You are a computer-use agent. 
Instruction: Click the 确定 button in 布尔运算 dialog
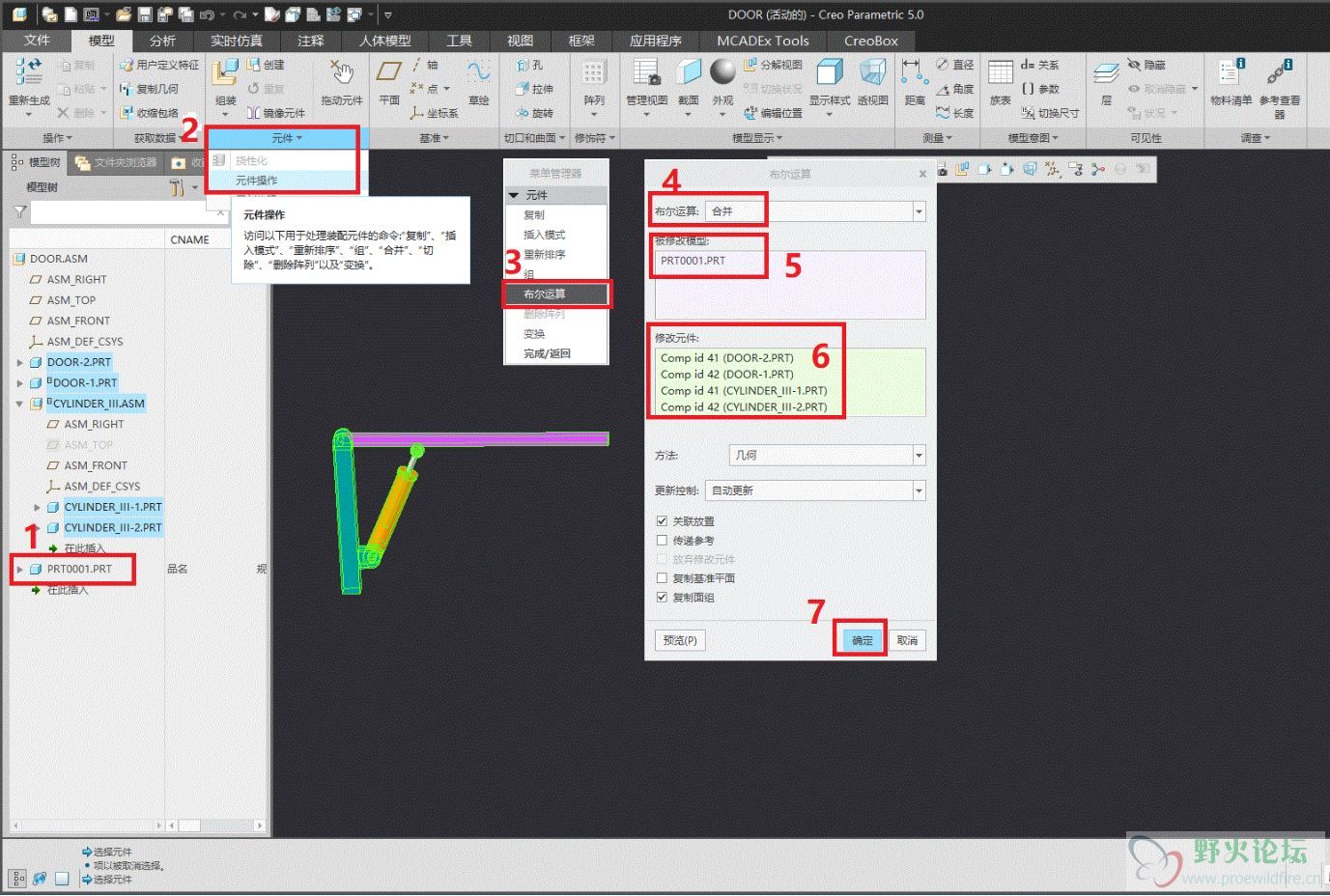click(x=862, y=641)
